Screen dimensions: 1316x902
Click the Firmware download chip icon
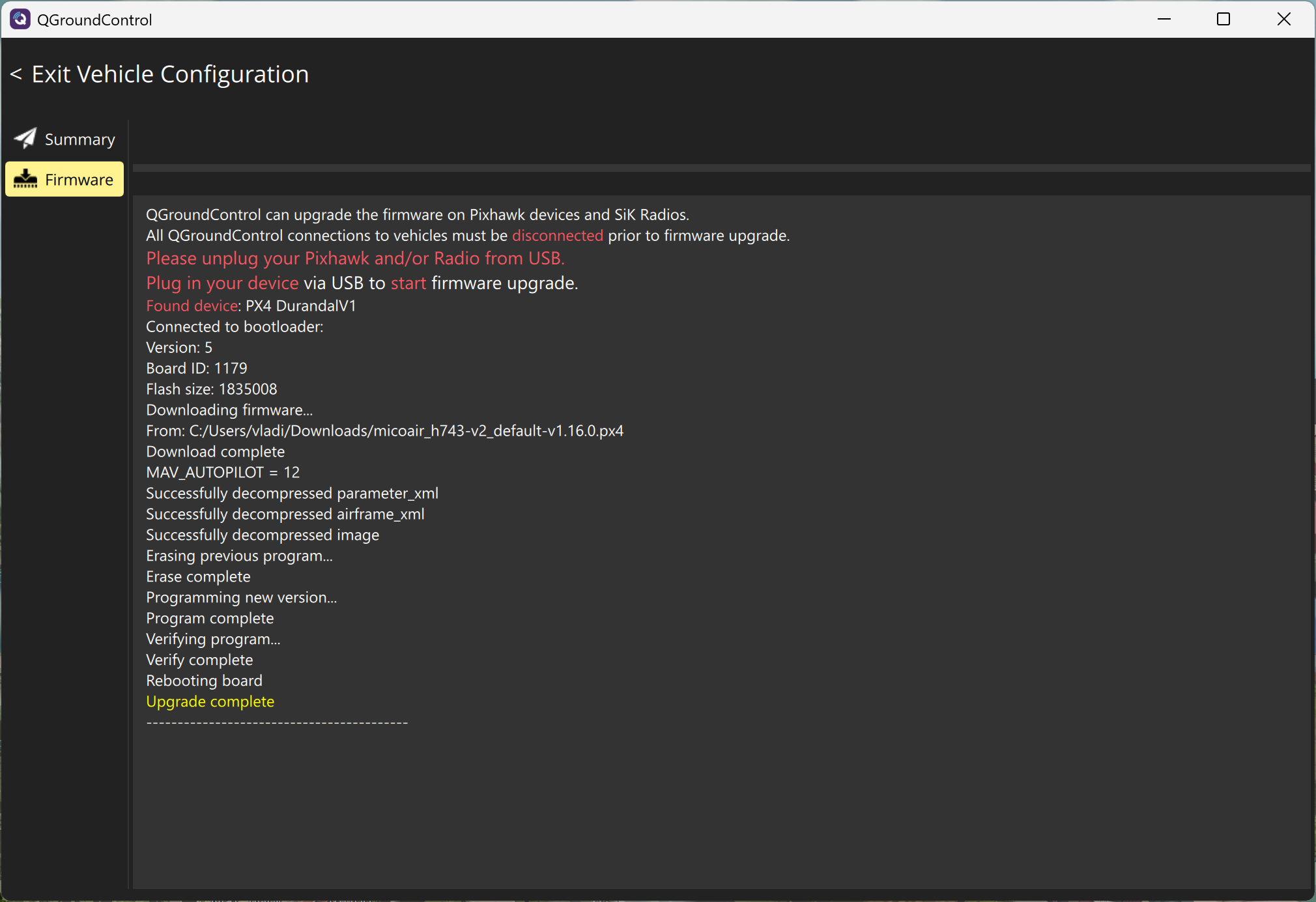(25, 179)
